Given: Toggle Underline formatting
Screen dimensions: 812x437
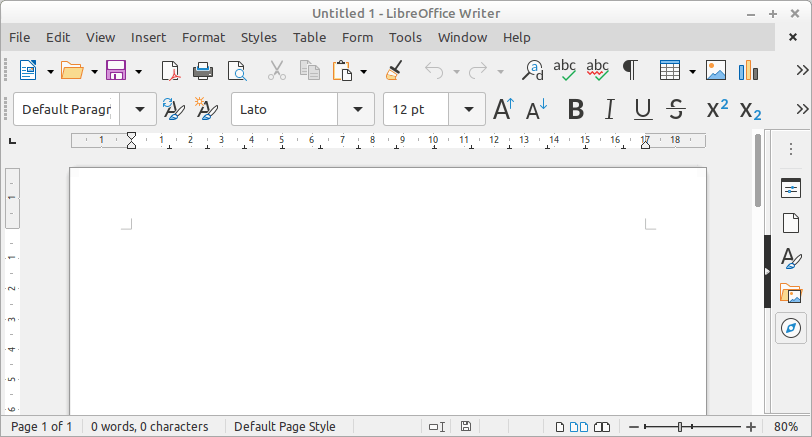Looking at the screenshot, I should point(643,109).
